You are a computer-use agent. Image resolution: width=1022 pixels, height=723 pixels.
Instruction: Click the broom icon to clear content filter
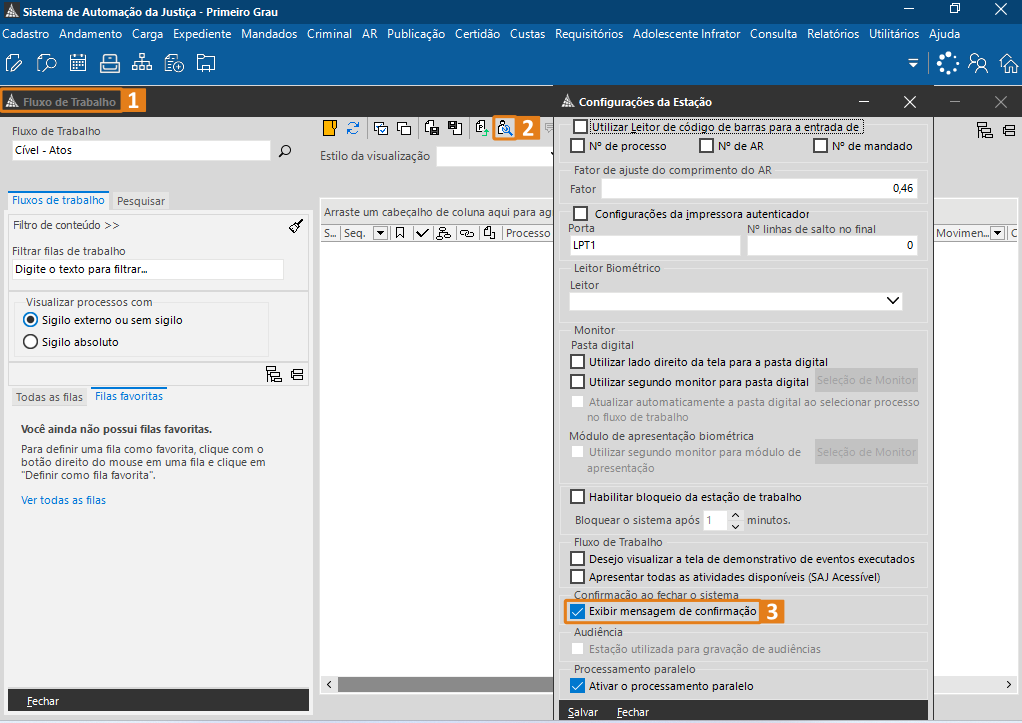point(296,226)
